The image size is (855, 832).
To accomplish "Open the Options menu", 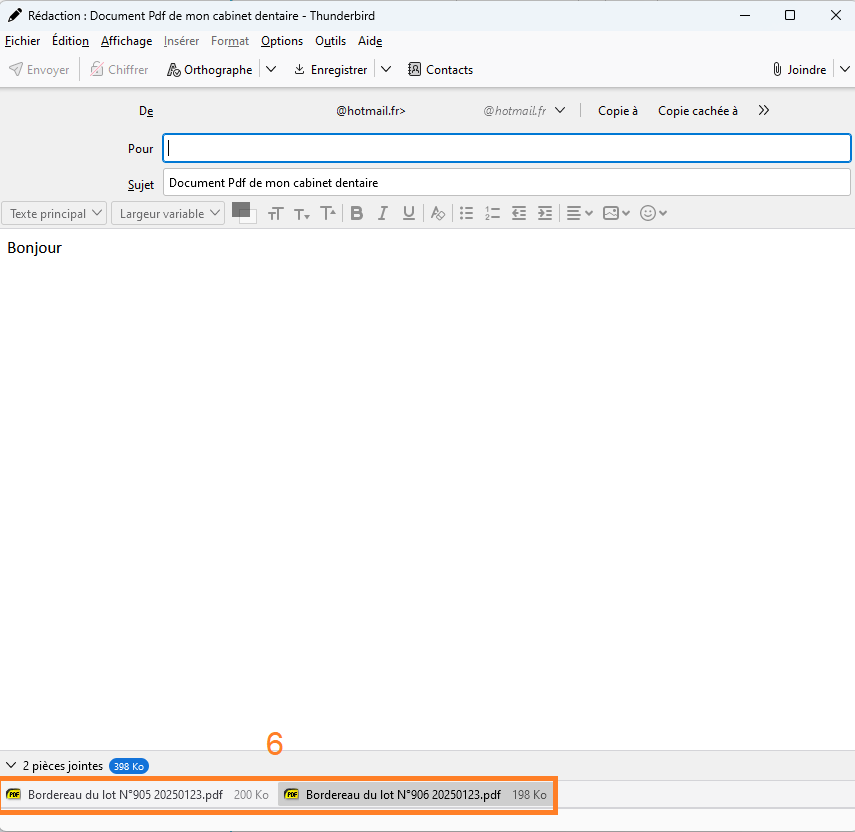I will coord(282,41).
